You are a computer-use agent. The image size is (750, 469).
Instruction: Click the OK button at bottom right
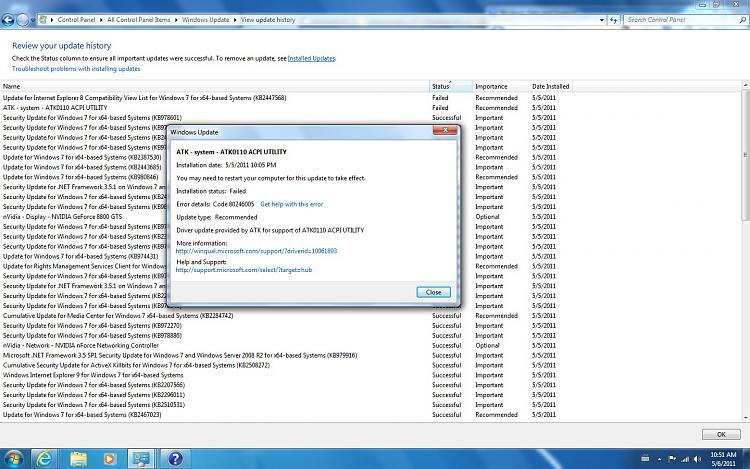[721, 435]
